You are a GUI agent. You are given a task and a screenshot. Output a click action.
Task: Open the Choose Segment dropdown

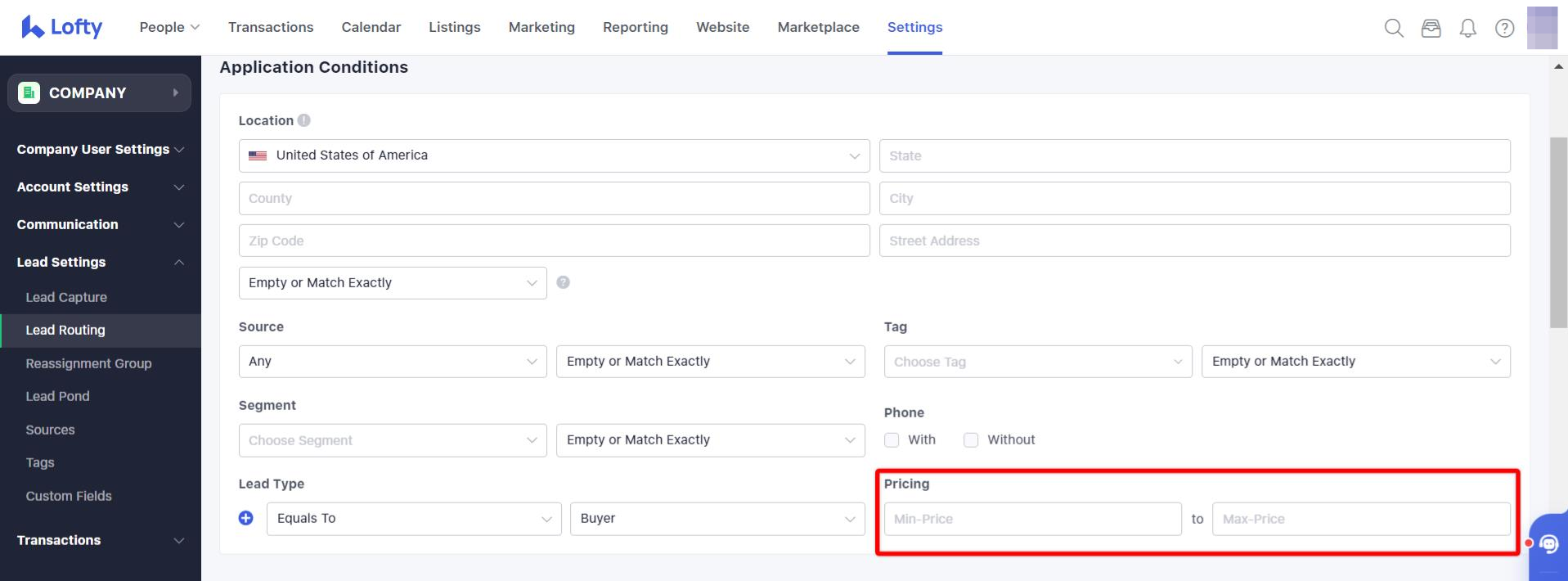coord(392,440)
